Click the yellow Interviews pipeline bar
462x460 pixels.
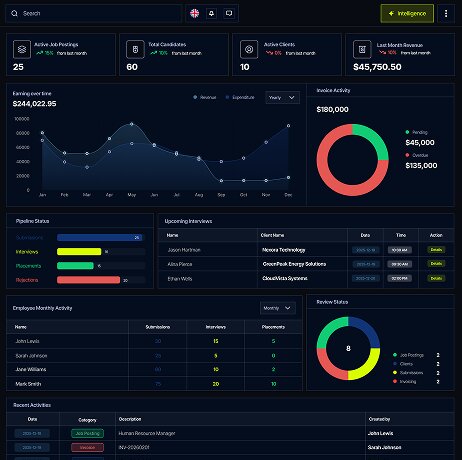pyautogui.click(x=79, y=252)
